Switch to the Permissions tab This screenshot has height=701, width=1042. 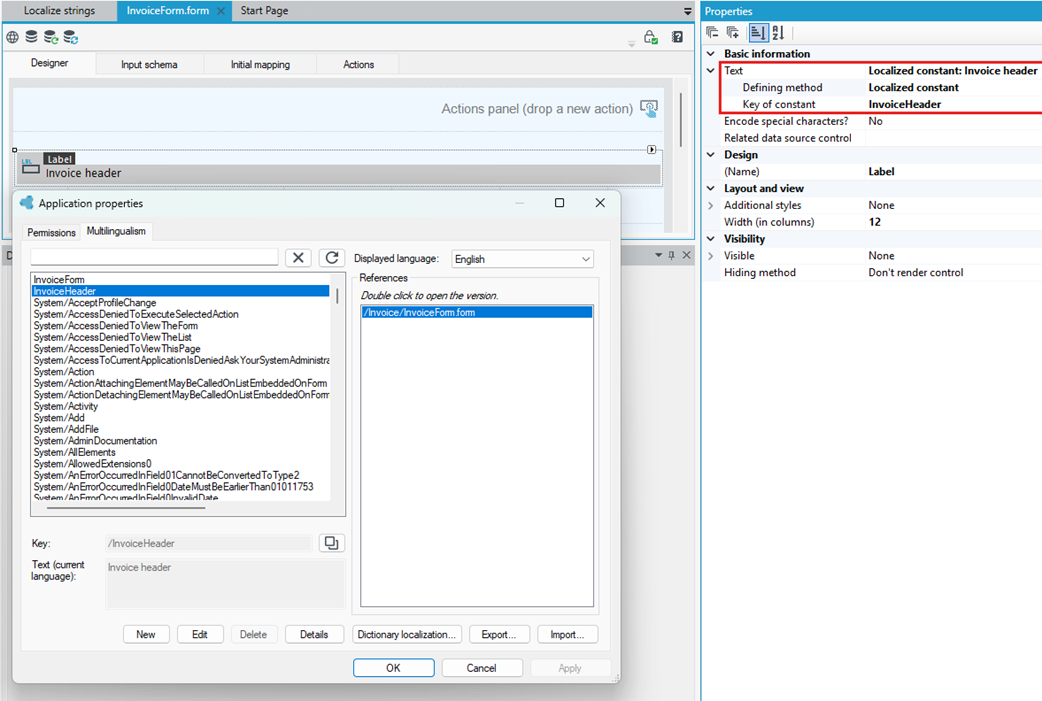coord(51,233)
